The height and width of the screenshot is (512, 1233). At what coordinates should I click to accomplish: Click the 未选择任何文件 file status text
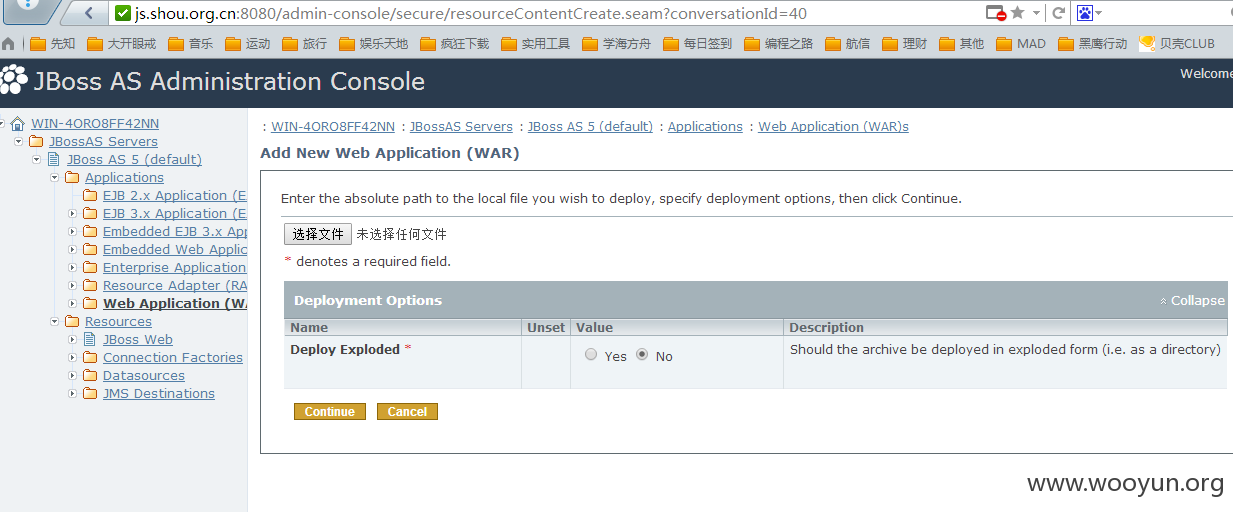[x=401, y=235]
